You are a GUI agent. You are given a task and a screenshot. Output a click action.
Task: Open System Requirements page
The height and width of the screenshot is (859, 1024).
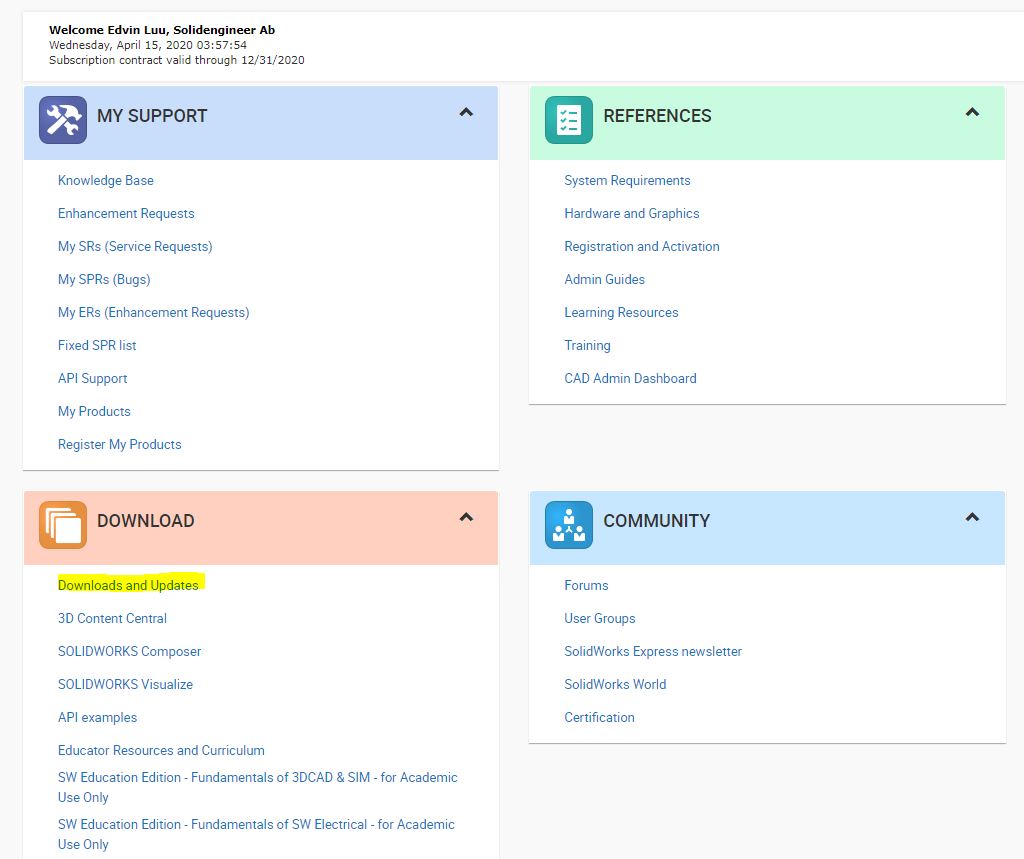click(x=627, y=181)
